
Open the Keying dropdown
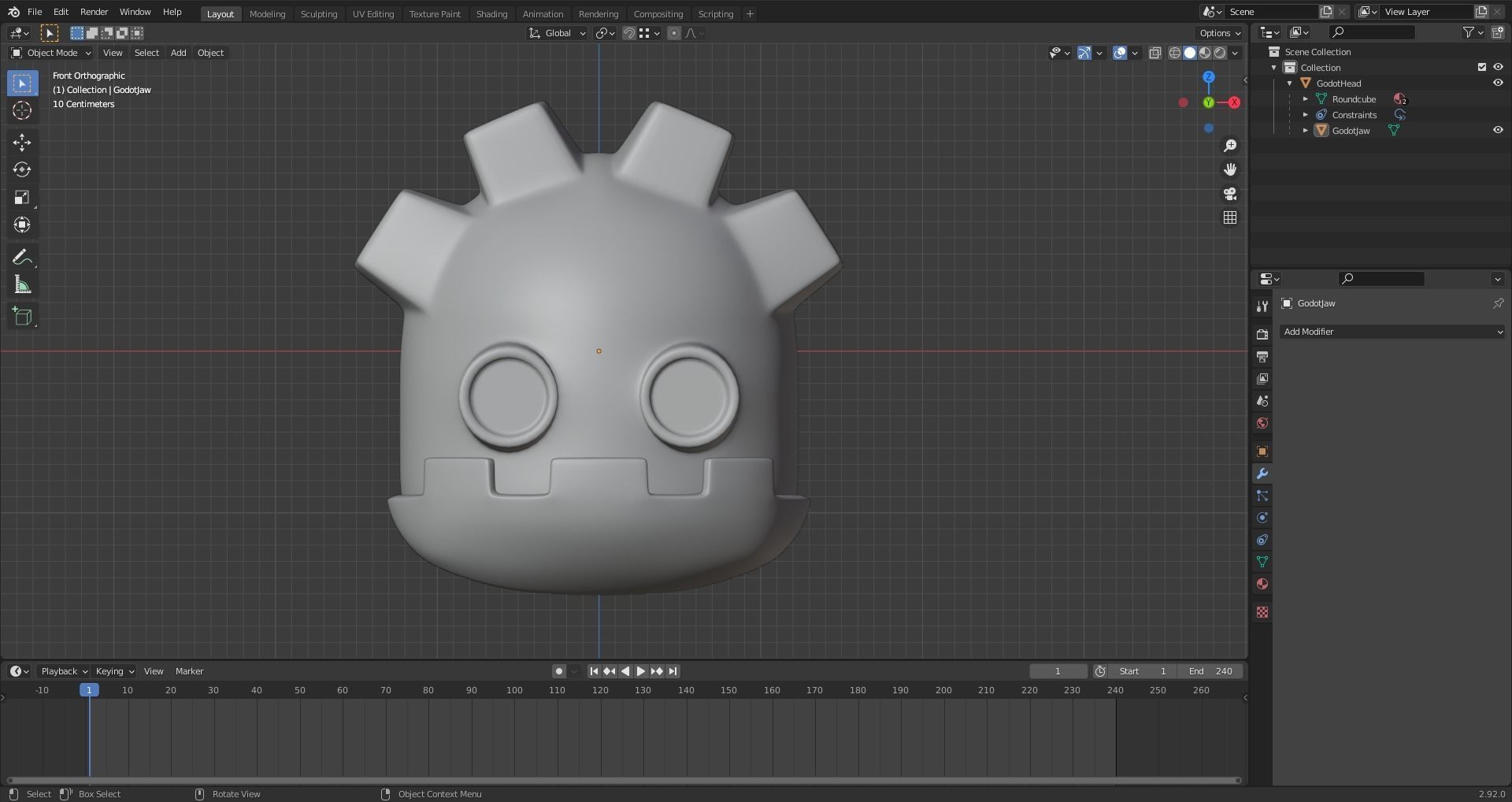point(115,671)
